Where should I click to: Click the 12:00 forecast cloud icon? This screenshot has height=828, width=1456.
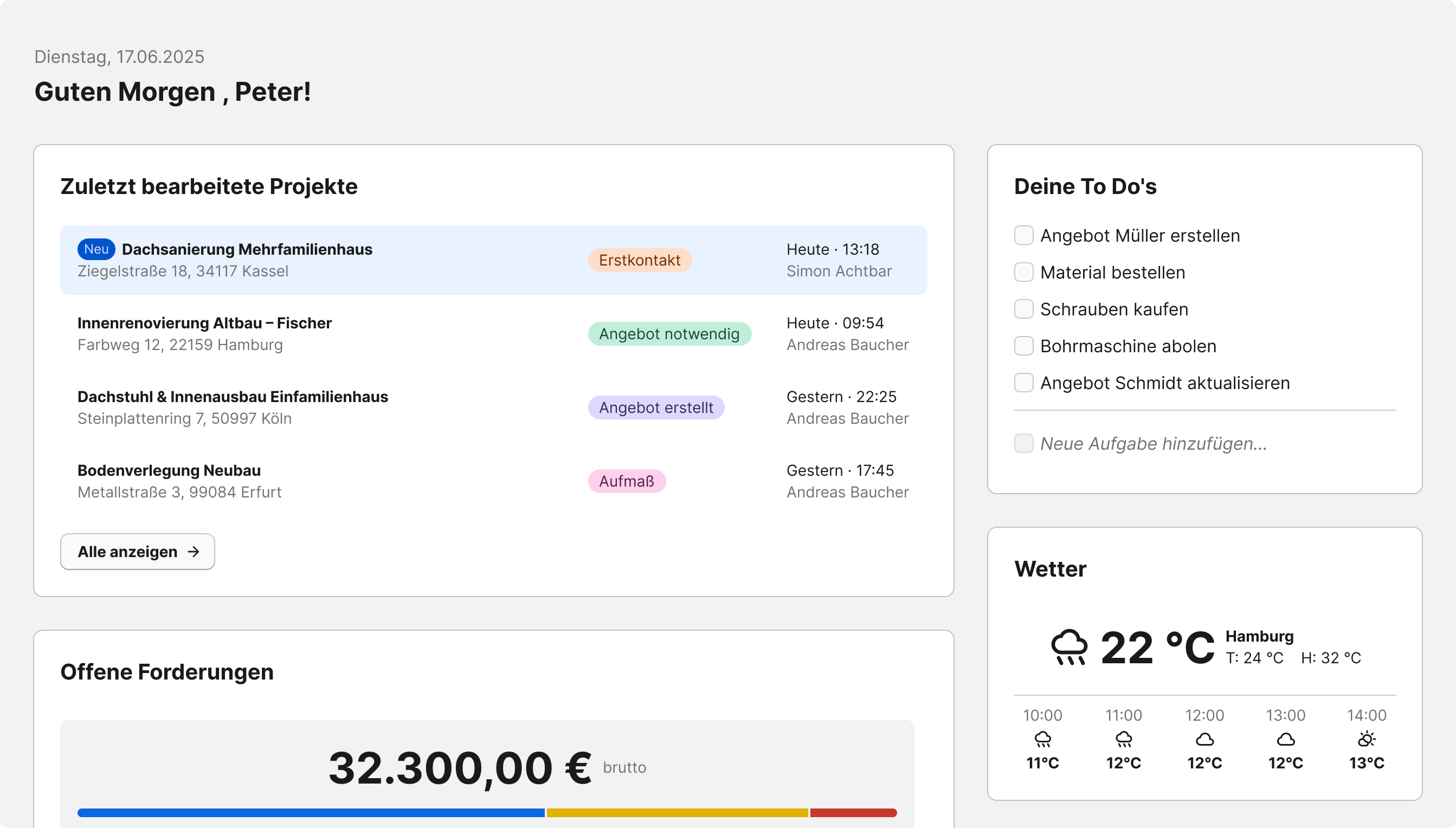point(1204,739)
